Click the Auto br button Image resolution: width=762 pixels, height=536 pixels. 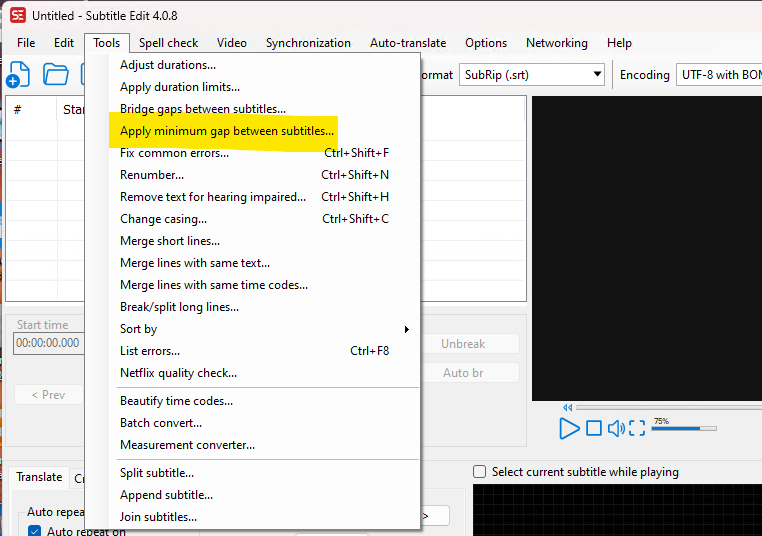[x=469, y=373]
